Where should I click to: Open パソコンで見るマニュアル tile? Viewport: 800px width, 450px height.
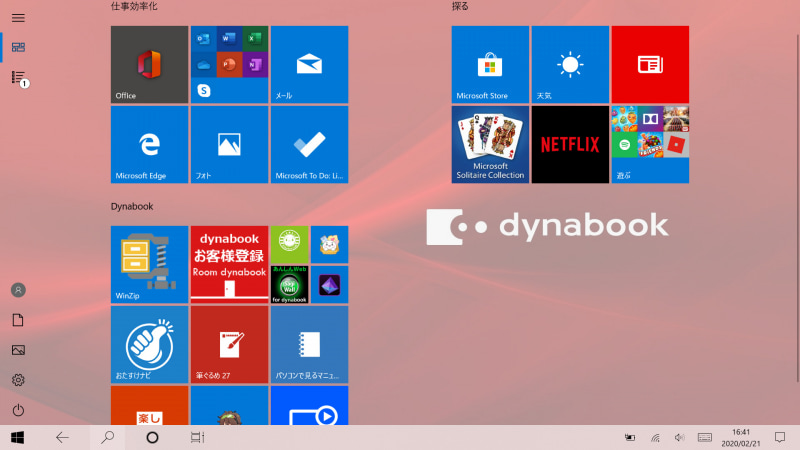pos(310,345)
